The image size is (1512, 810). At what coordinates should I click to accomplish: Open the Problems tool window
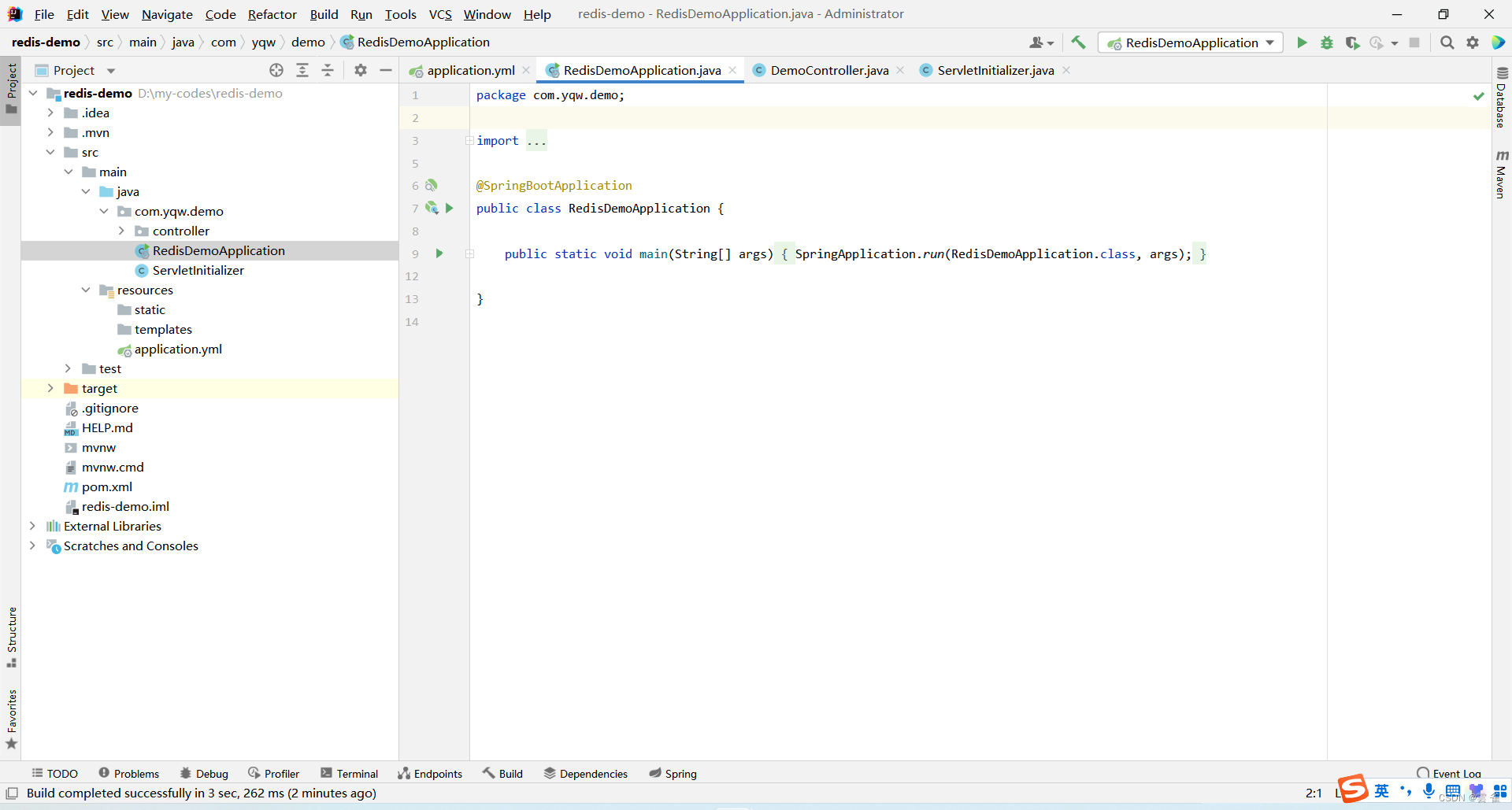(x=129, y=774)
